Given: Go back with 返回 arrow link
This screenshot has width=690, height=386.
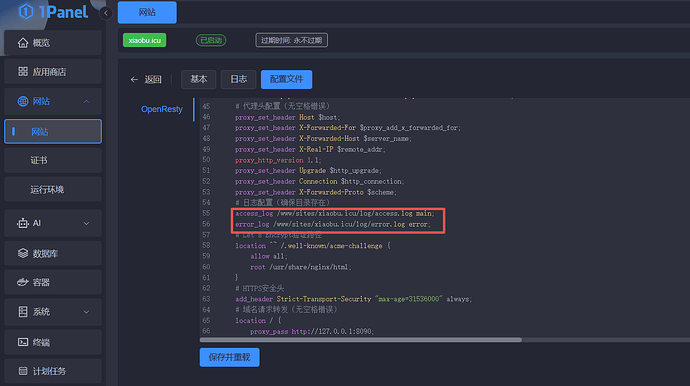Looking at the screenshot, I should point(146,80).
